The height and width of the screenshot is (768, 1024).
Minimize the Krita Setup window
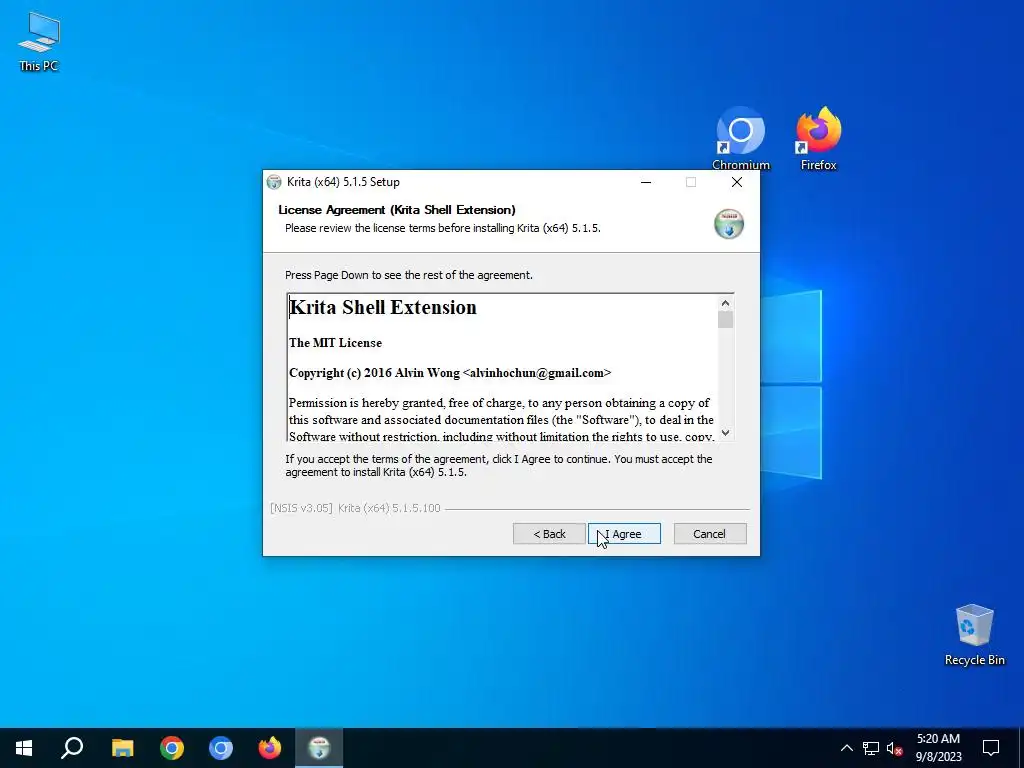point(646,182)
